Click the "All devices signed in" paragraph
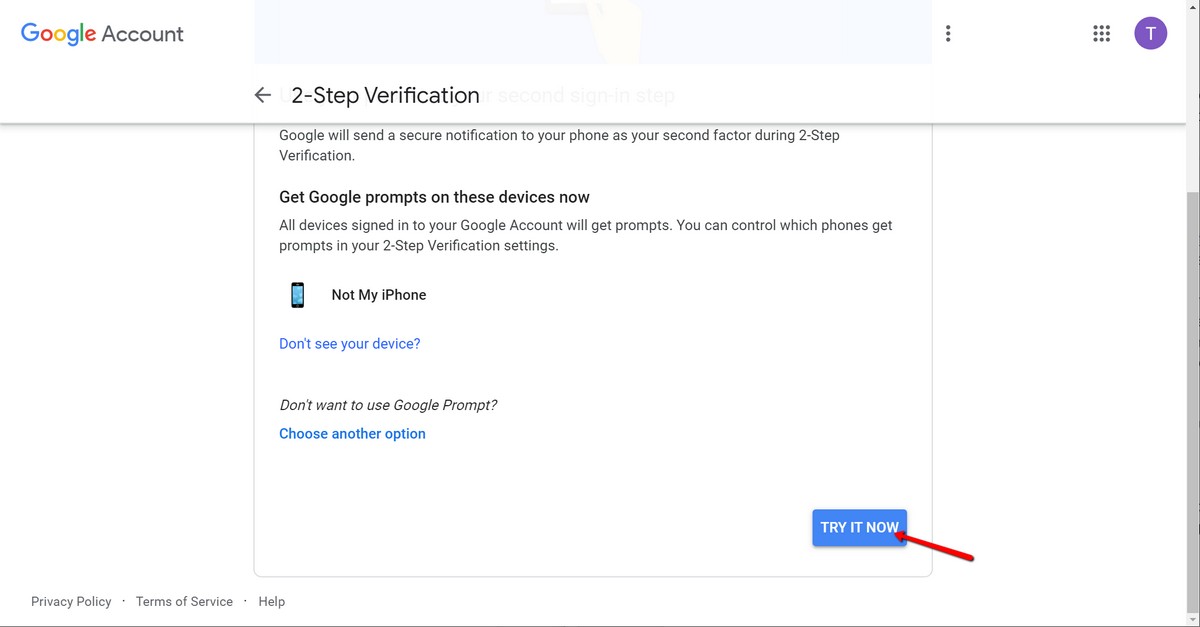1200x627 pixels. pyautogui.click(x=585, y=235)
